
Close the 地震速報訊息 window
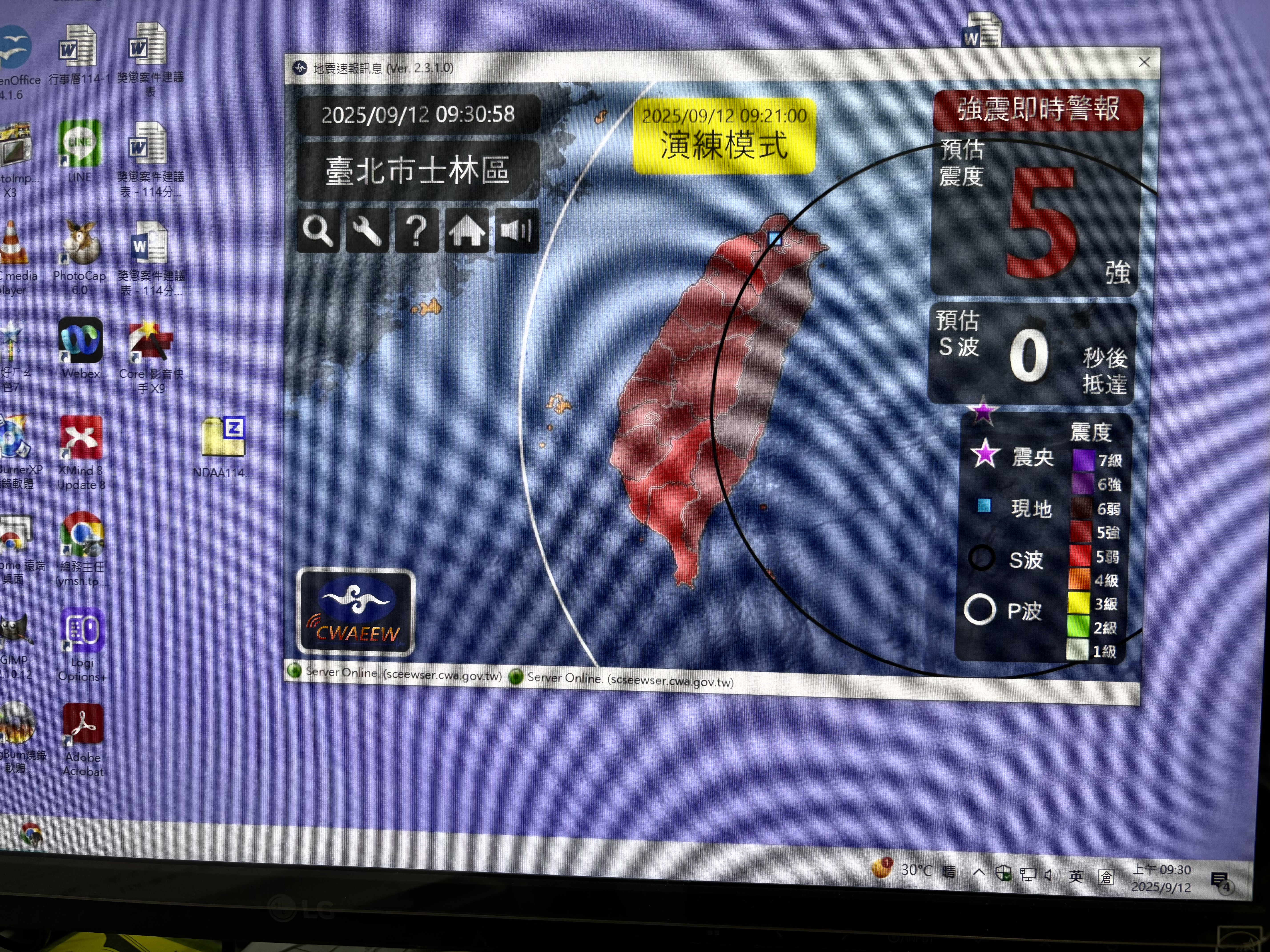pyautogui.click(x=1144, y=62)
